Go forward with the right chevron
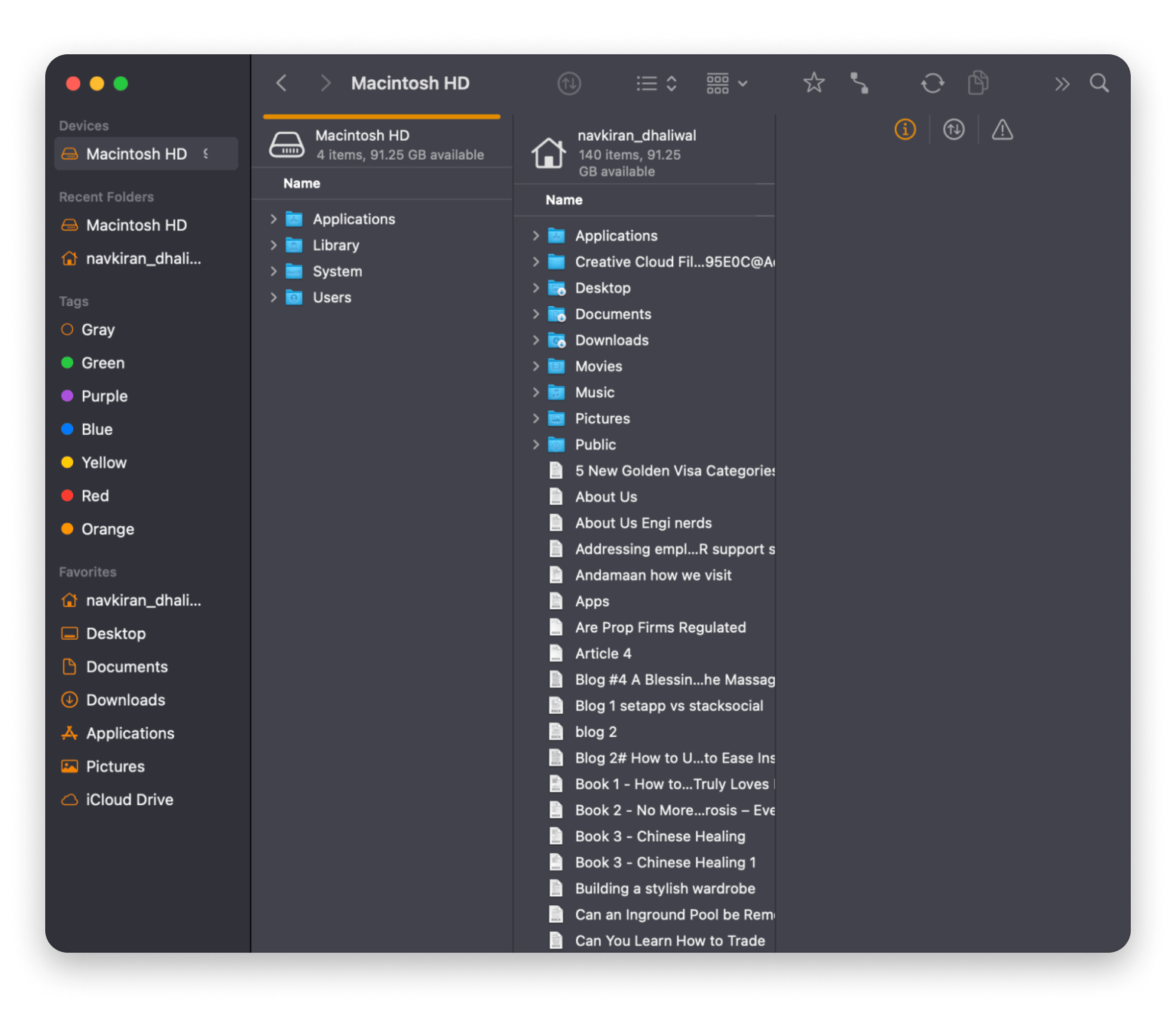 [325, 83]
